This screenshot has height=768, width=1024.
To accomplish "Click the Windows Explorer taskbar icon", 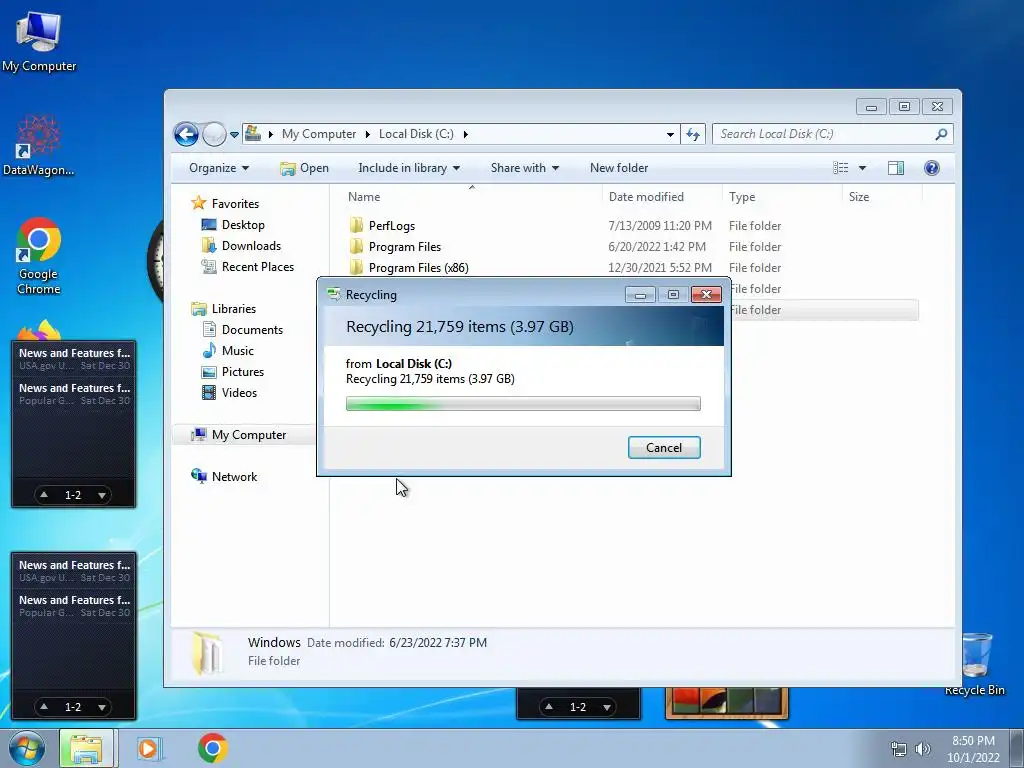I will [x=86, y=748].
